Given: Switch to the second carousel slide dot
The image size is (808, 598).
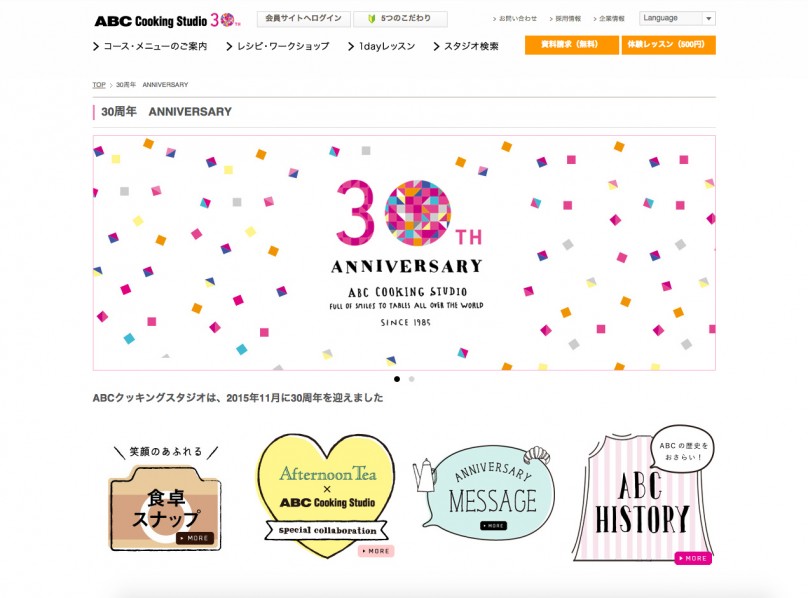Looking at the screenshot, I should pos(411,379).
